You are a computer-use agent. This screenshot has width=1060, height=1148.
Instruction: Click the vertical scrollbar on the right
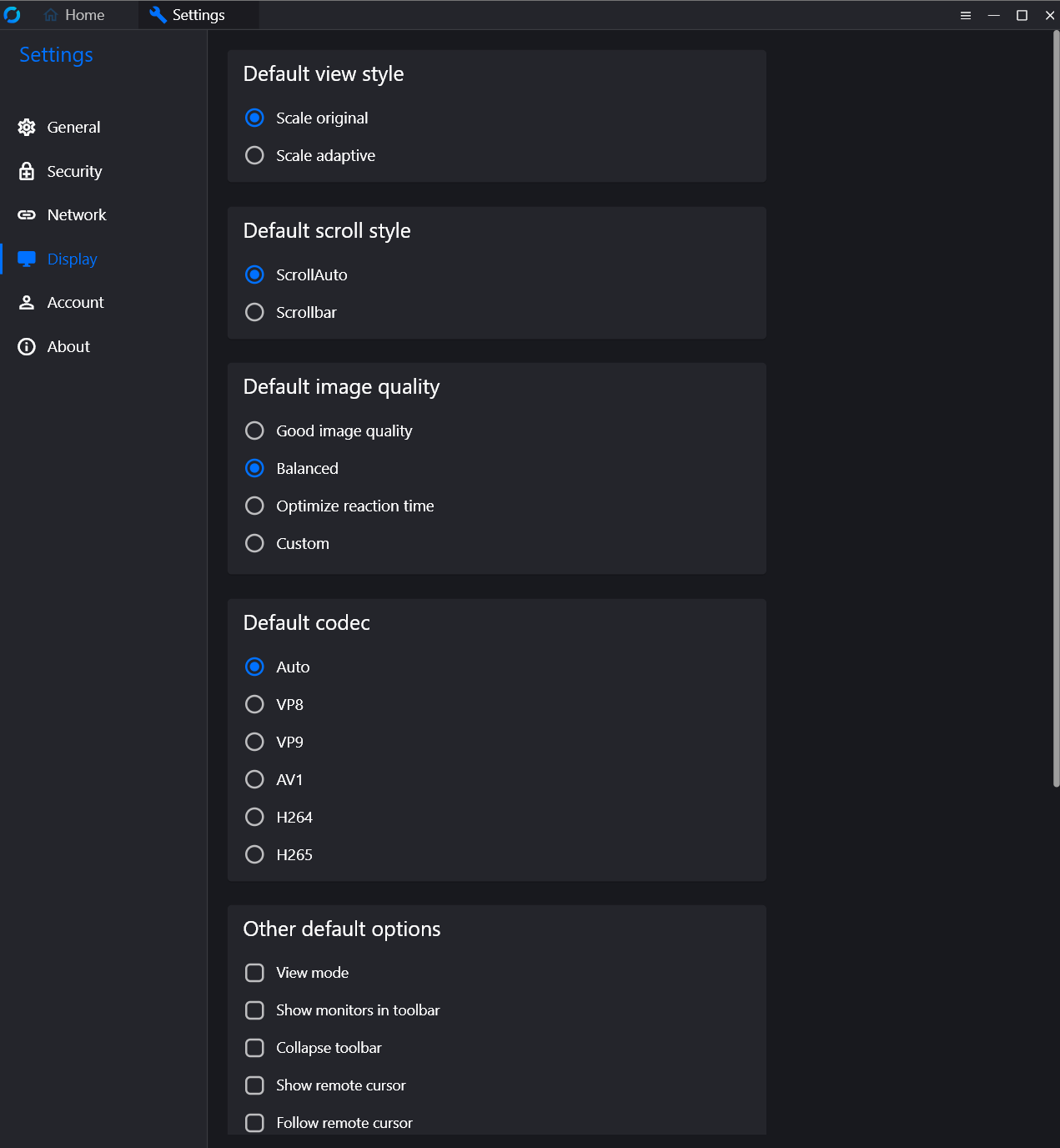1056,409
